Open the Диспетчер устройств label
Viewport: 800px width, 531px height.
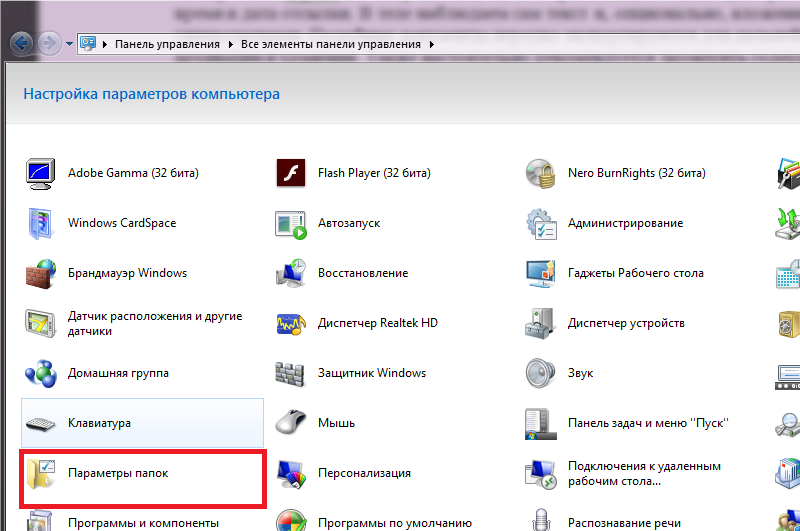click(626, 323)
